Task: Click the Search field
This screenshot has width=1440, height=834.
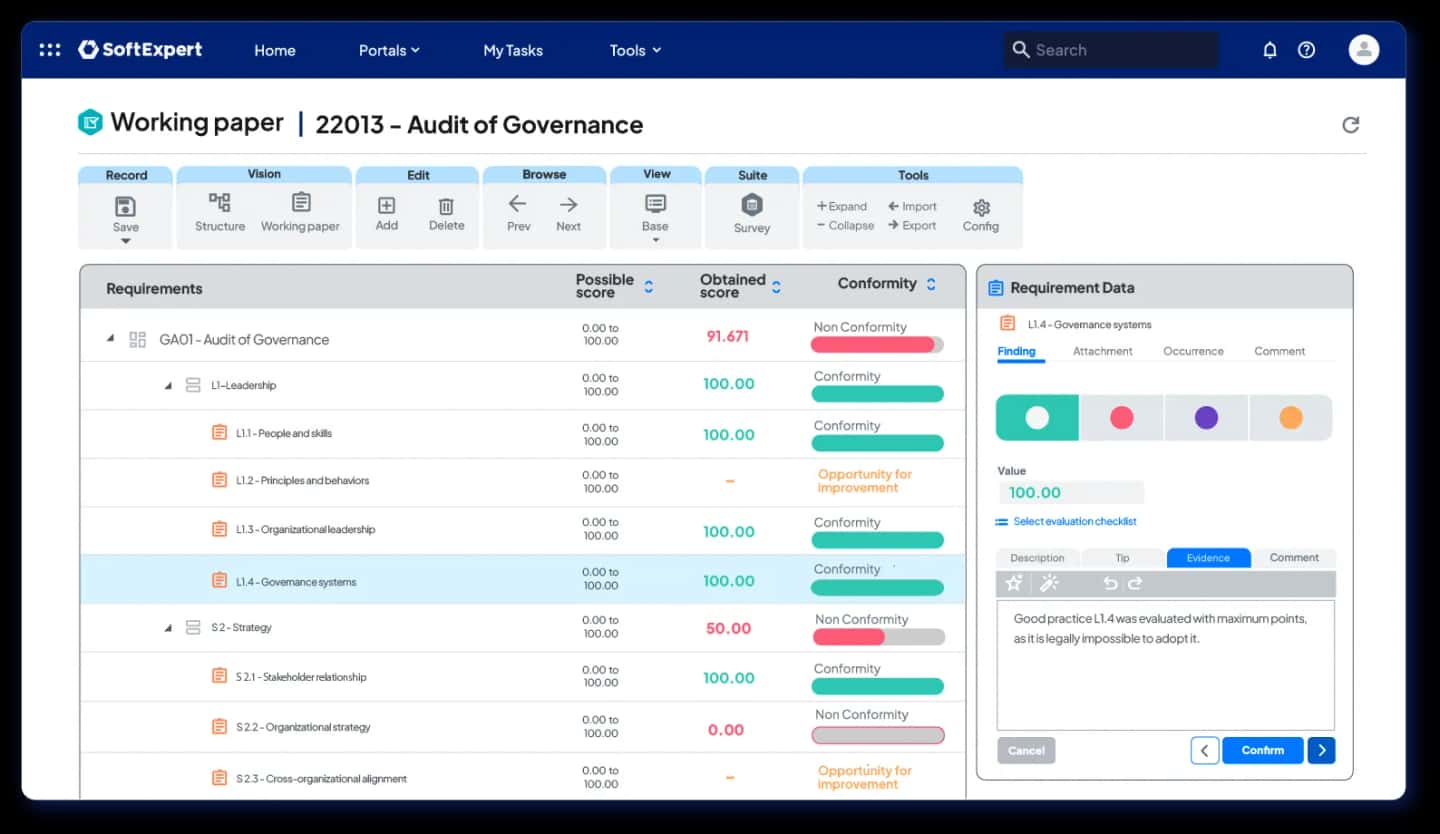Action: [x=1111, y=50]
